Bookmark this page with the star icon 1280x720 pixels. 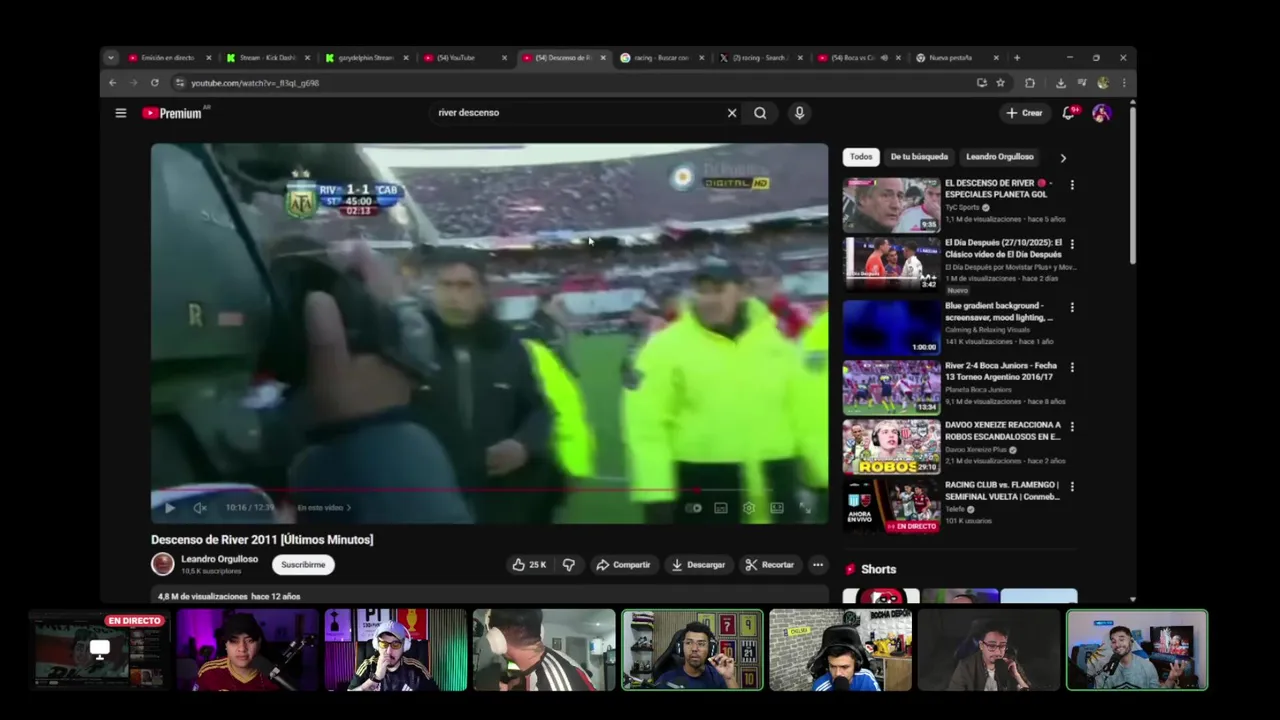(x=1000, y=83)
